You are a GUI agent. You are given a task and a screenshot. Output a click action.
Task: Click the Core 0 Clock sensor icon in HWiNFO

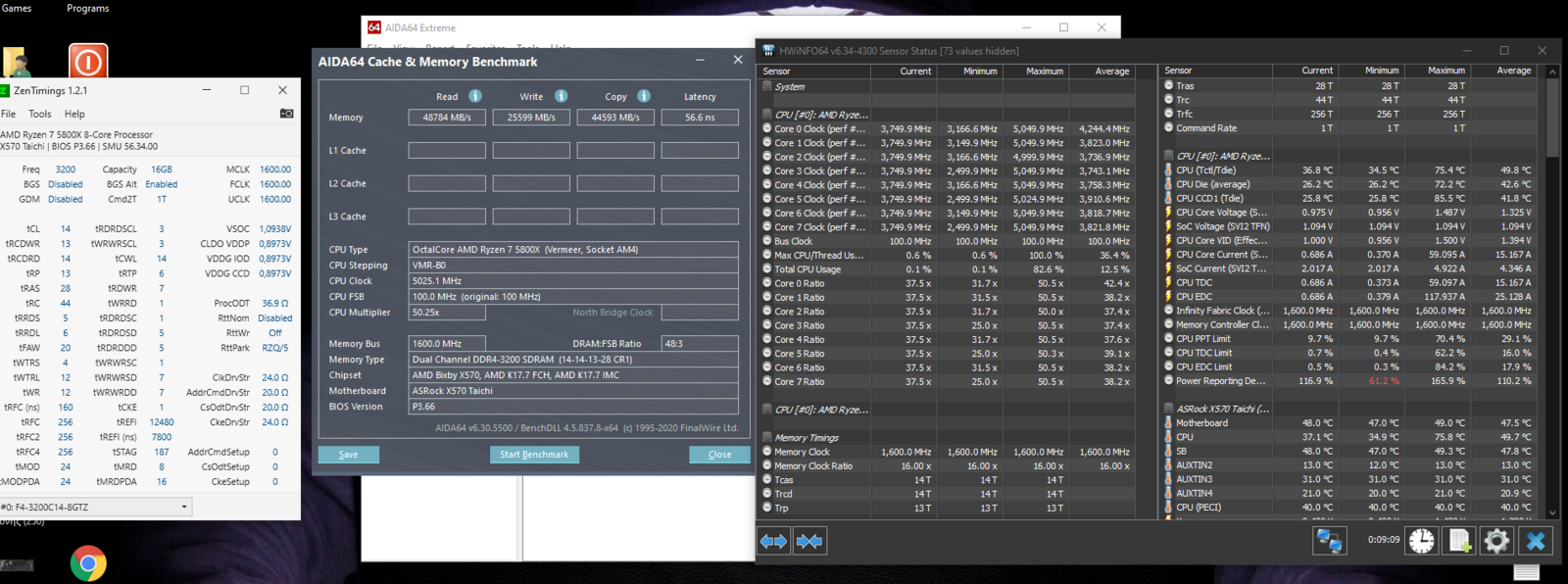tap(767, 128)
